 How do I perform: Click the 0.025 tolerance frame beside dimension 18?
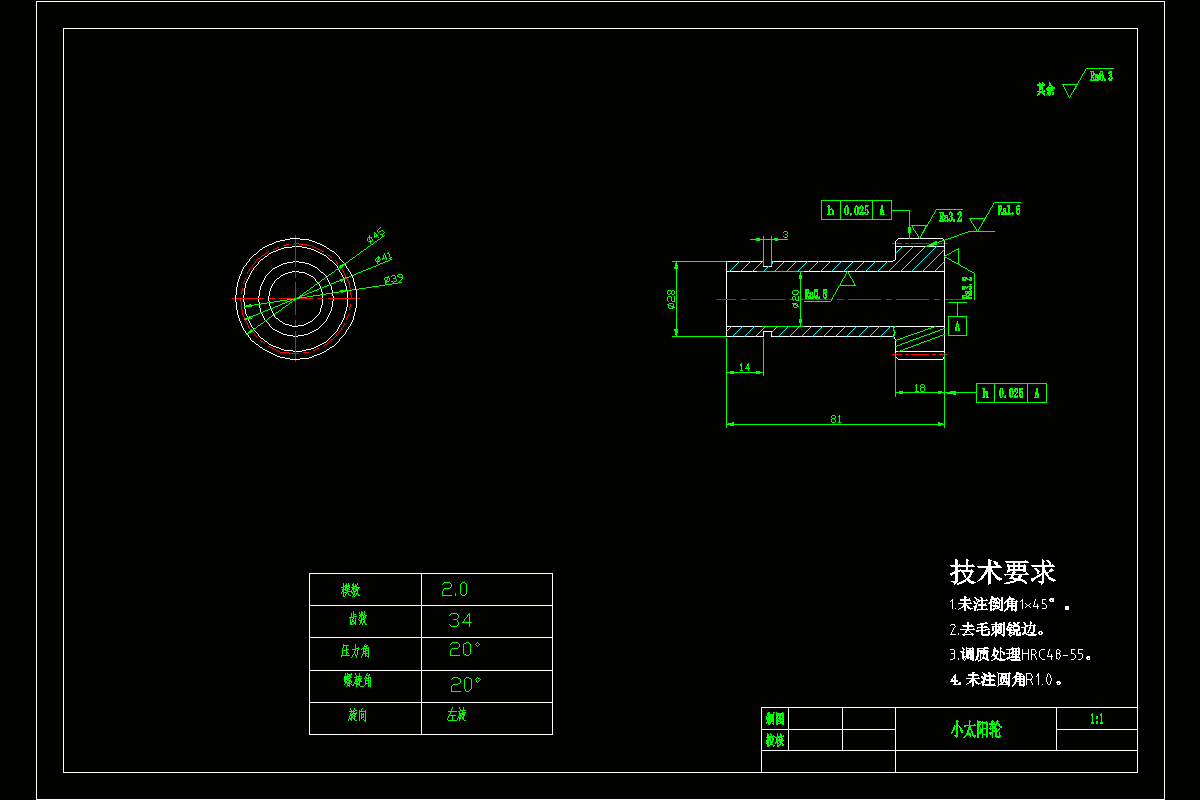(1011, 393)
